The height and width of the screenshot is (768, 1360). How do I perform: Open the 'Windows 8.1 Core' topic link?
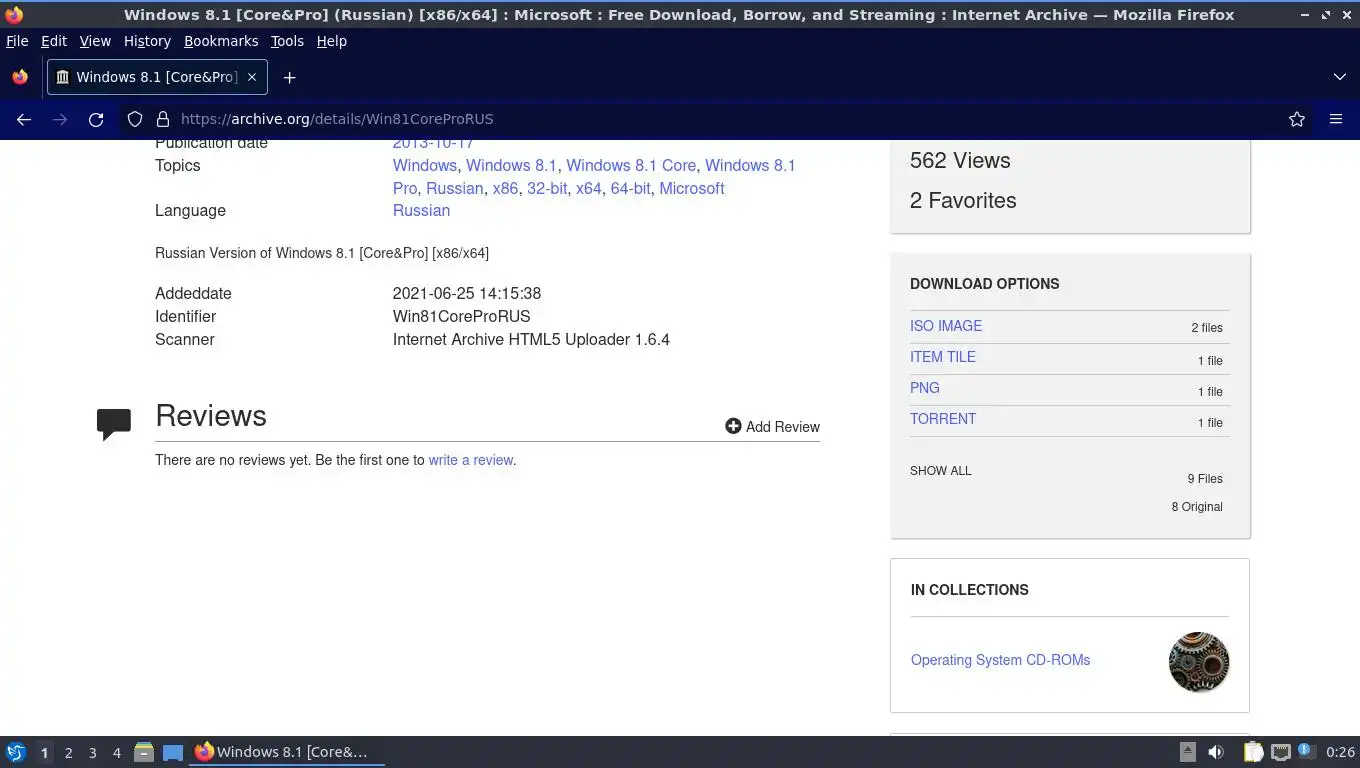click(x=631, y=165)
